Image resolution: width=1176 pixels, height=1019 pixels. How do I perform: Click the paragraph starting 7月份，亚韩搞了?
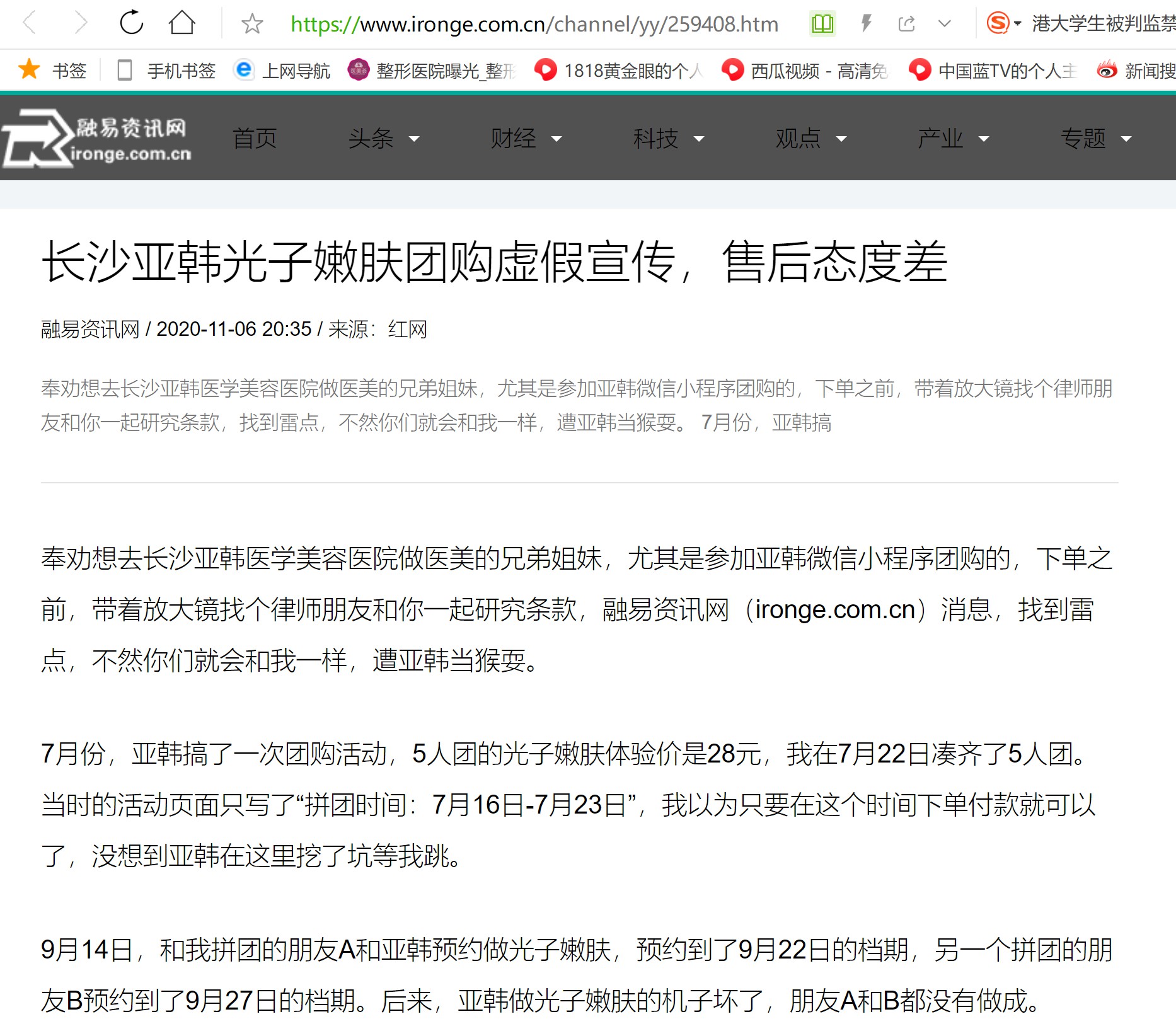(x=567, y=805)
